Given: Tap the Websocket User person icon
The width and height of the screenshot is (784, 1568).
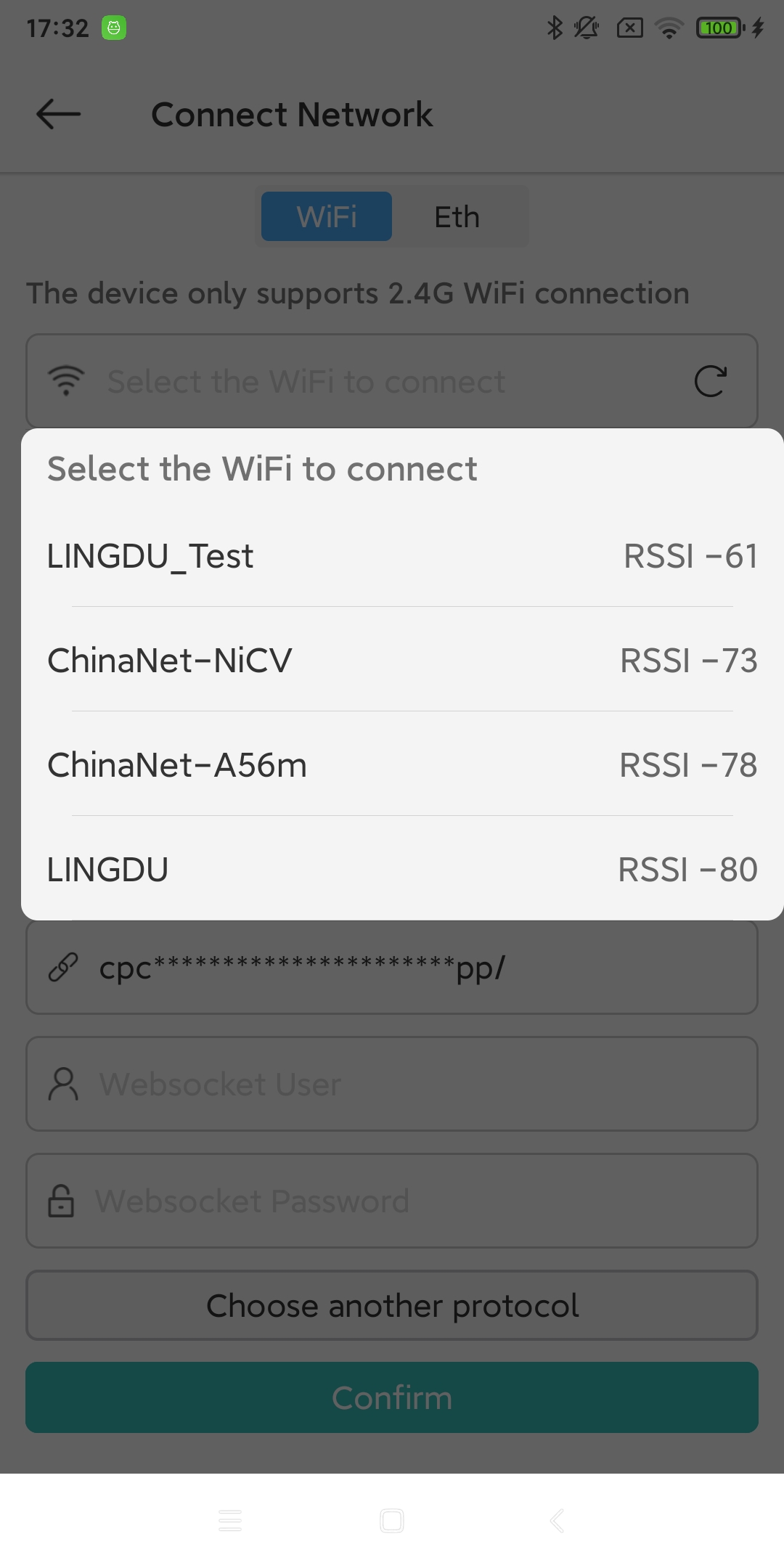Looking at the screenshot, I should (63, 1084).
